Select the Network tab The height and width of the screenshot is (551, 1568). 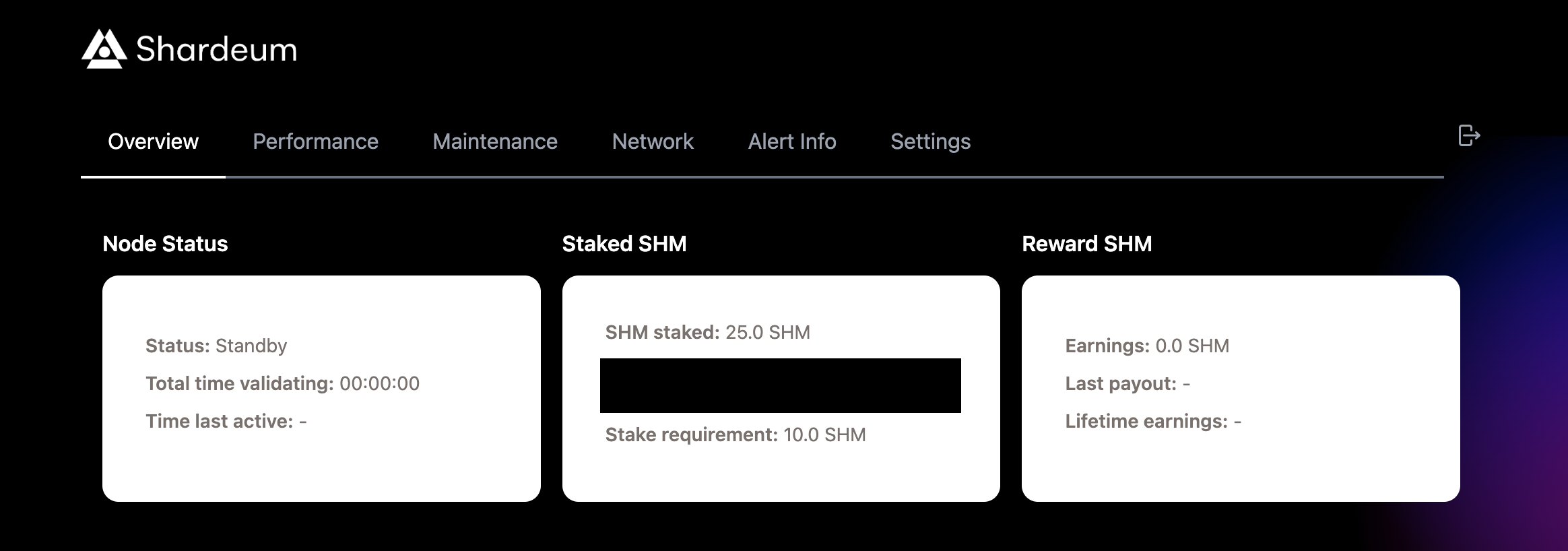tap(652, 141)
